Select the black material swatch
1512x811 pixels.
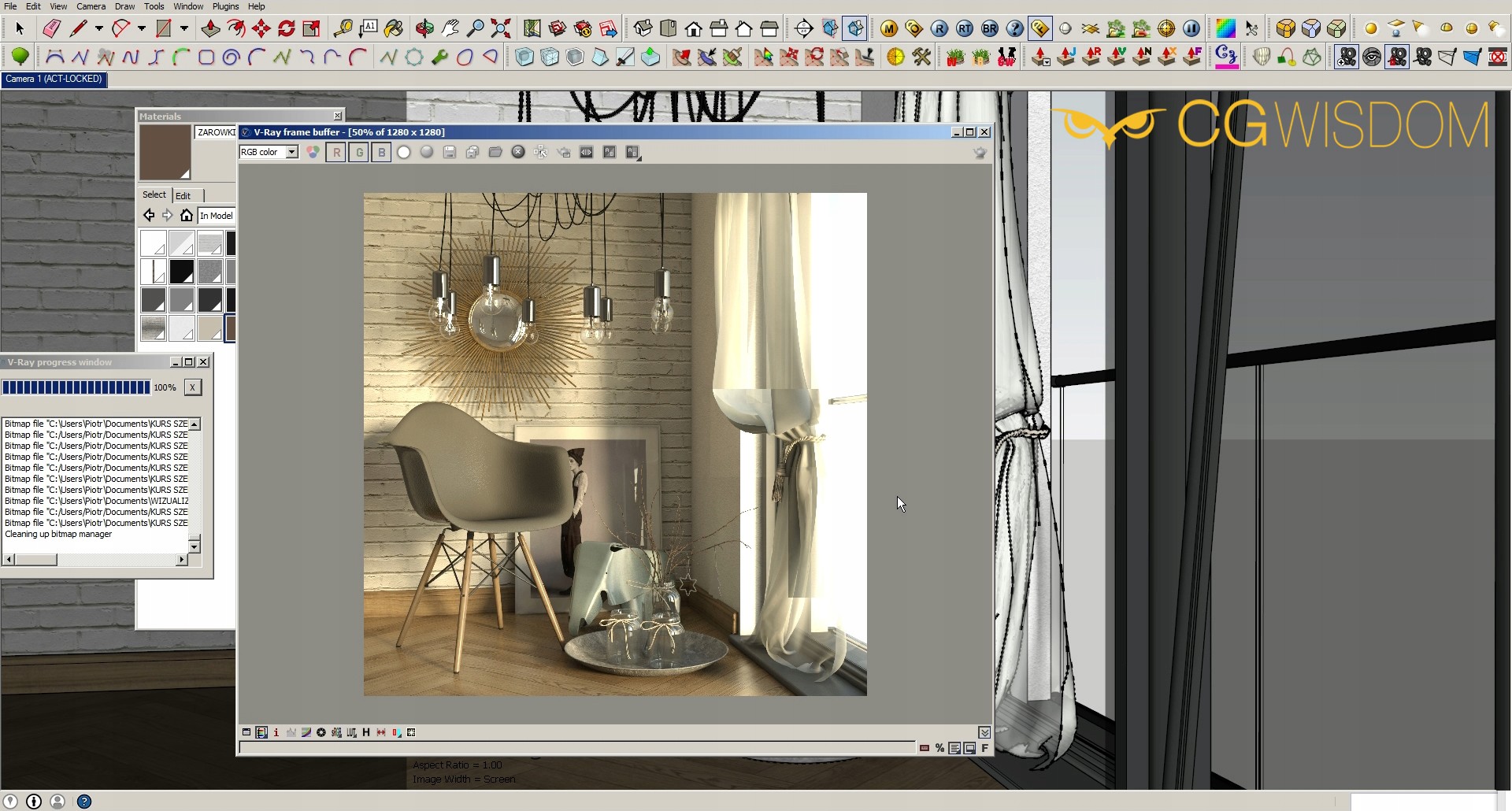(x=182, y=272)
